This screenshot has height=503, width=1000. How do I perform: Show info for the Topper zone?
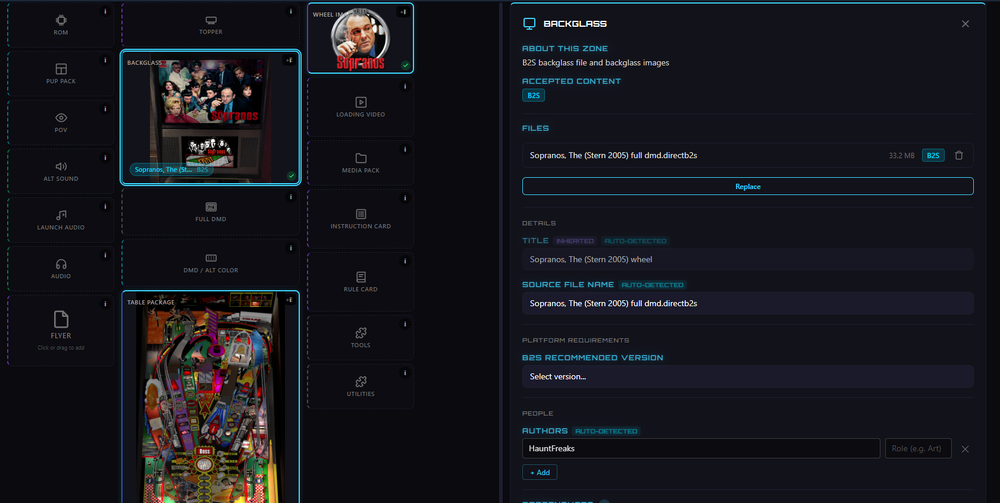tap(290, 11)
